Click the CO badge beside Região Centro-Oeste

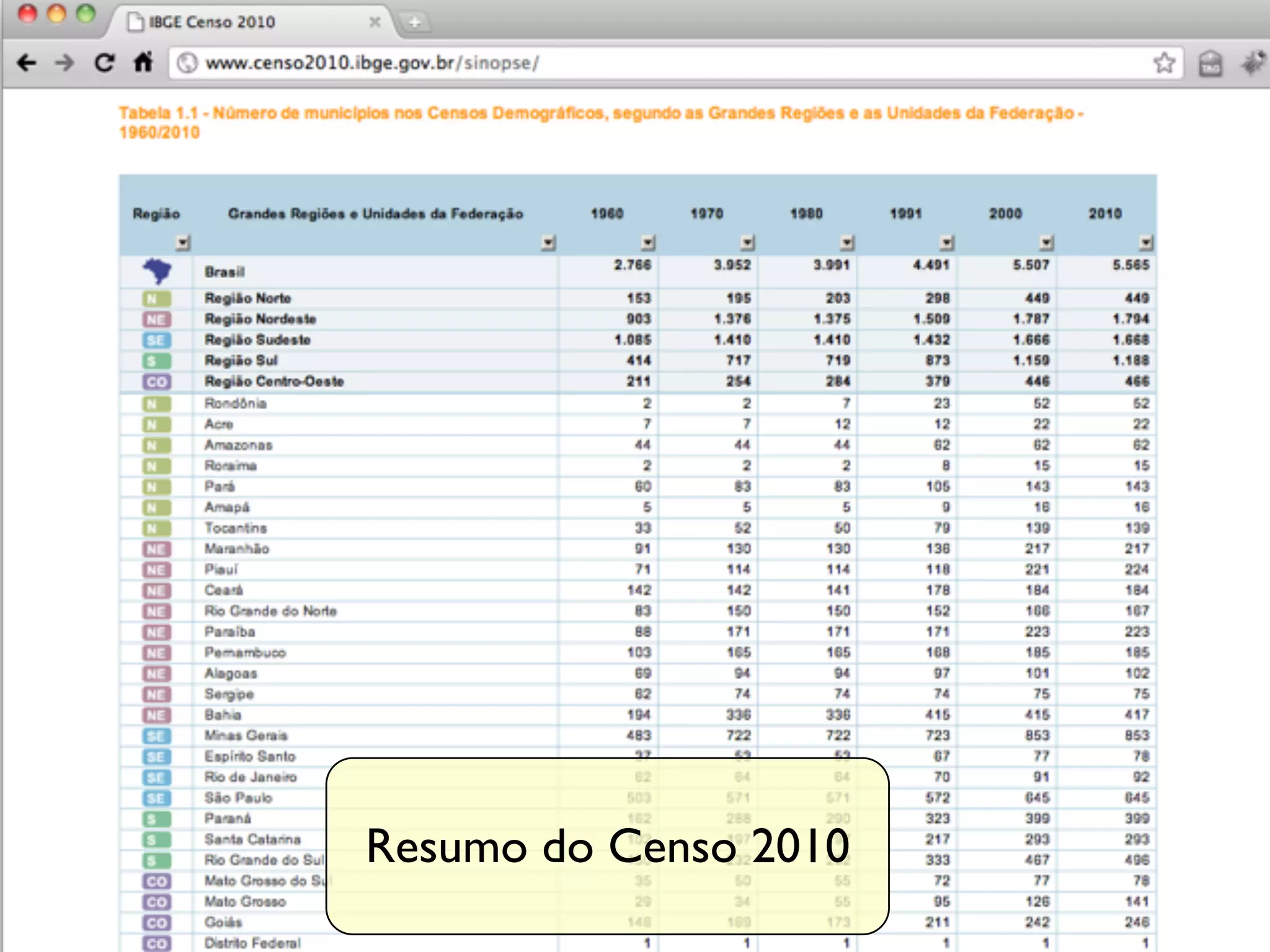tap(156, 382)
